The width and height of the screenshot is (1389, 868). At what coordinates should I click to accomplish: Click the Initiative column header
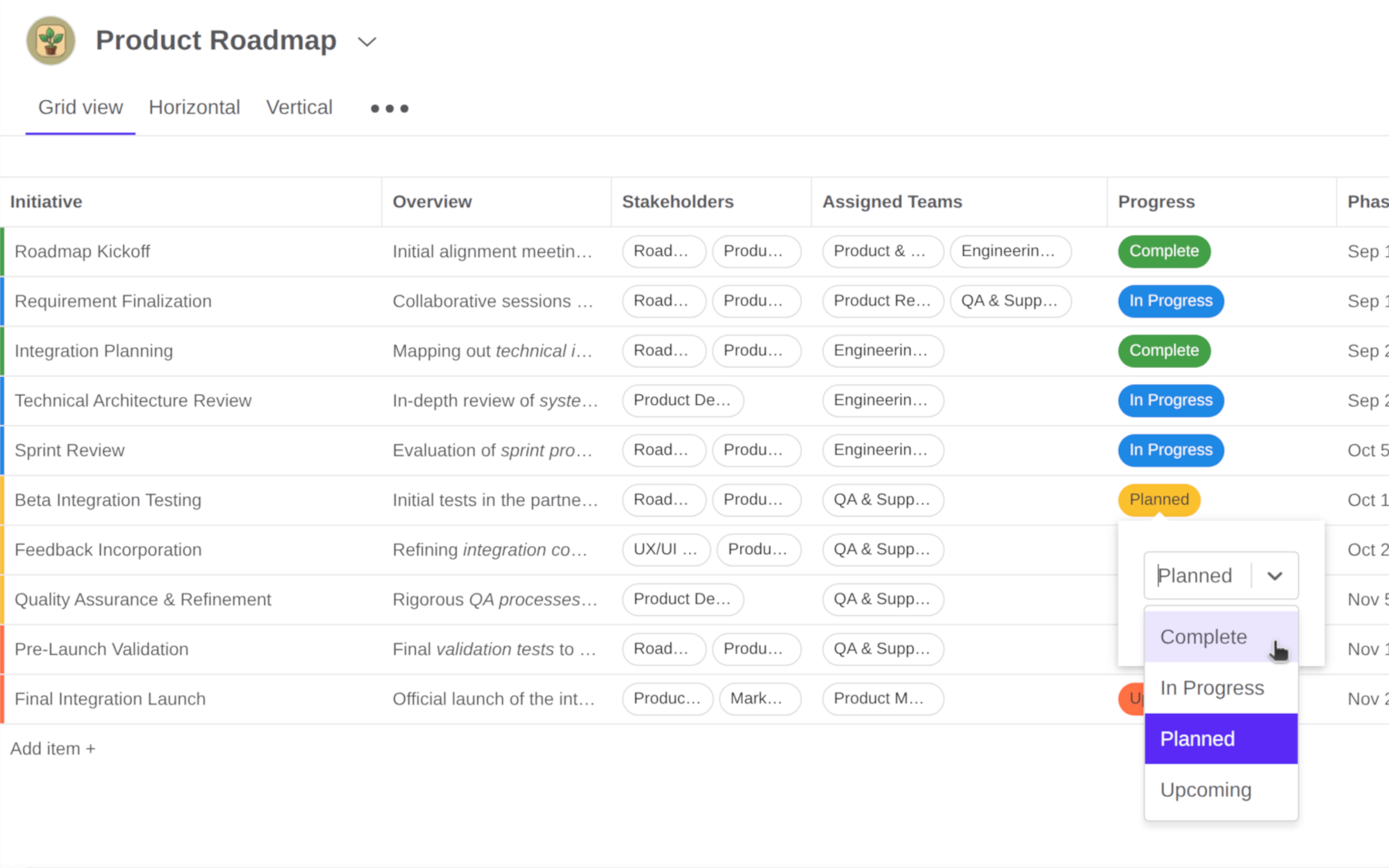coord(46,201)
